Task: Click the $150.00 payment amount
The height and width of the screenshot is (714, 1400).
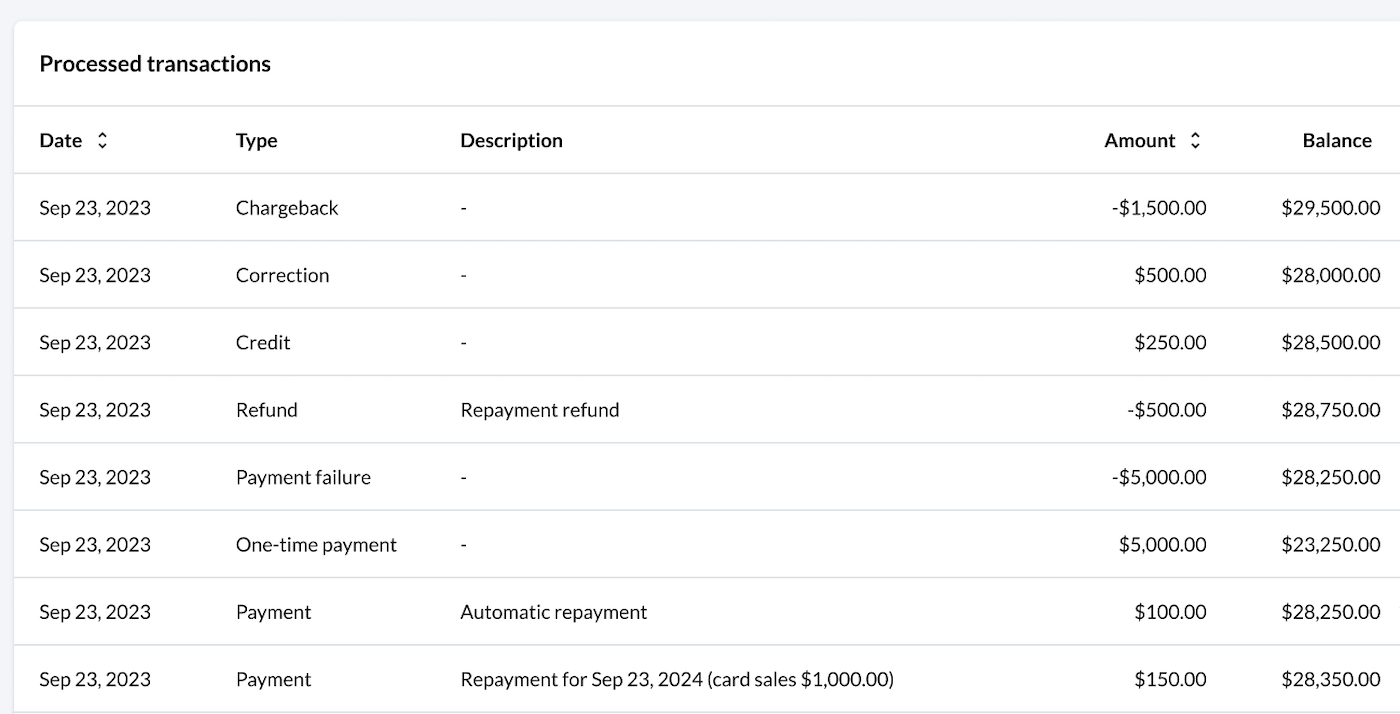Action: 1170,679
